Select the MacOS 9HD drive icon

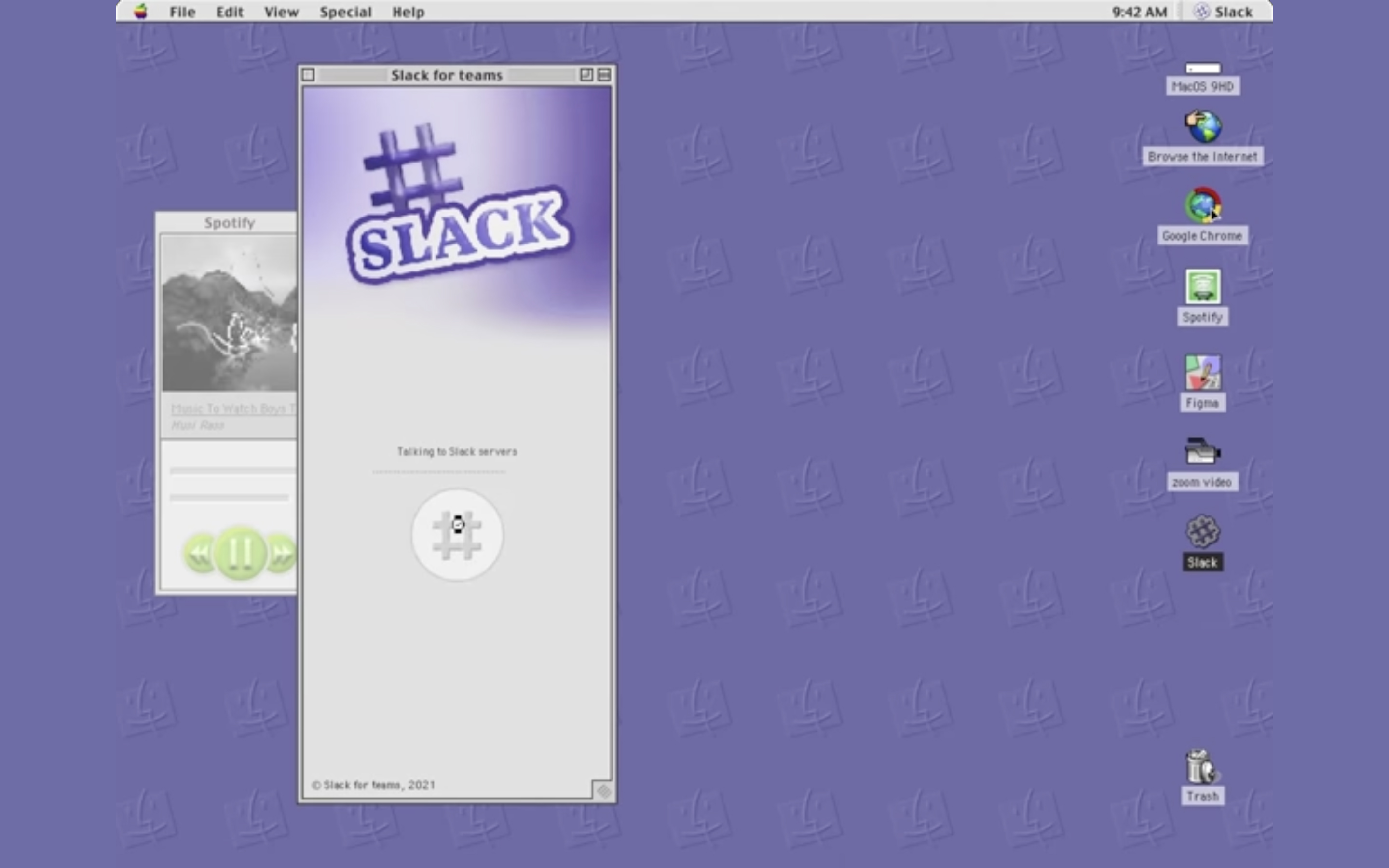click(x=1203, y=68)
